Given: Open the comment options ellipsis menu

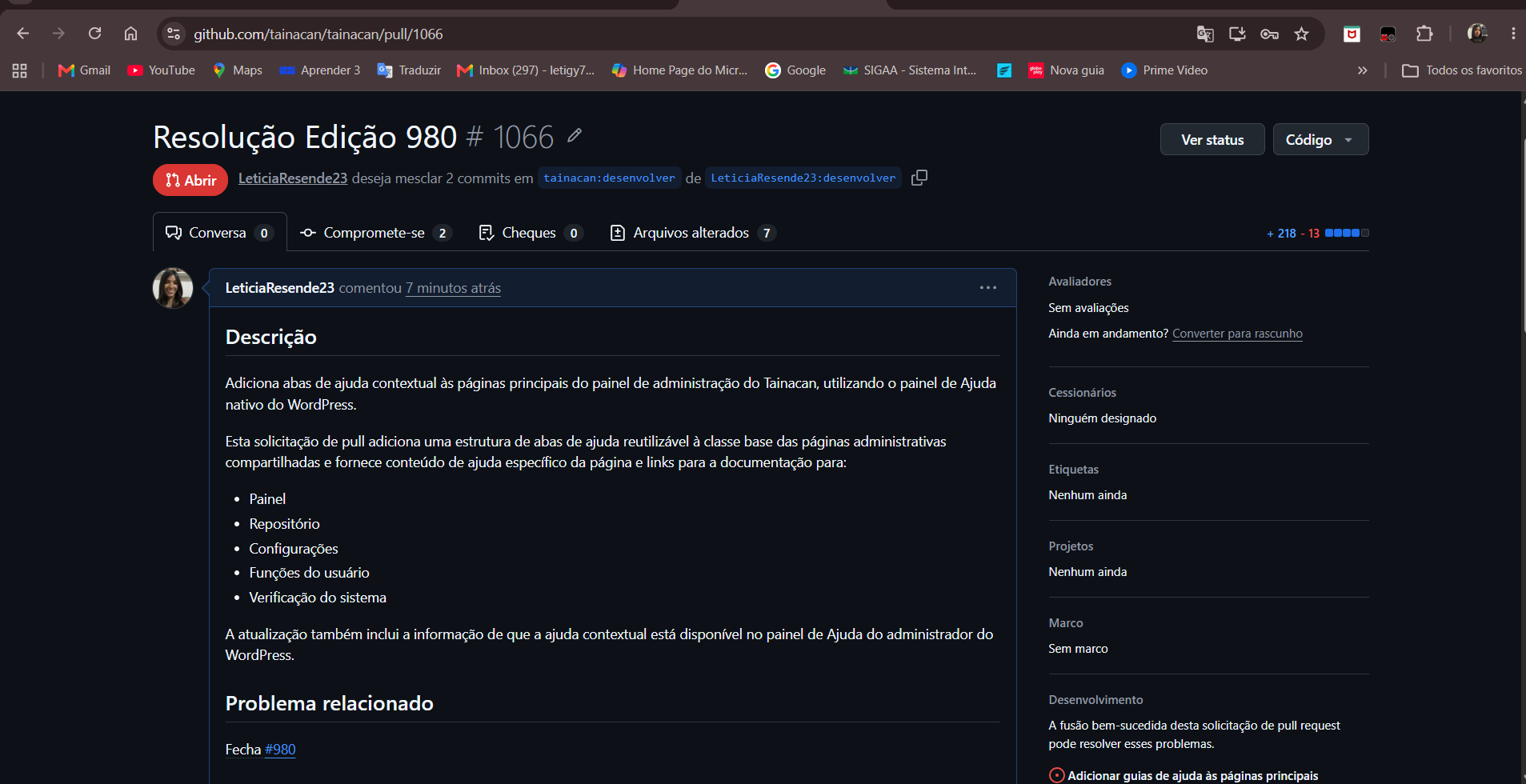Looking at the screenshot, I should [988, 288].
